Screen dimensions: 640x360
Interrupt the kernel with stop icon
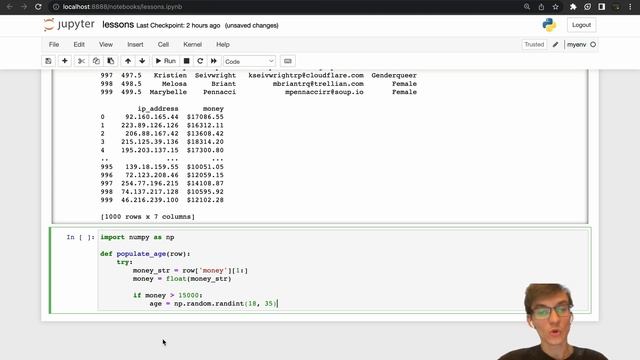[x=187, y=61]
